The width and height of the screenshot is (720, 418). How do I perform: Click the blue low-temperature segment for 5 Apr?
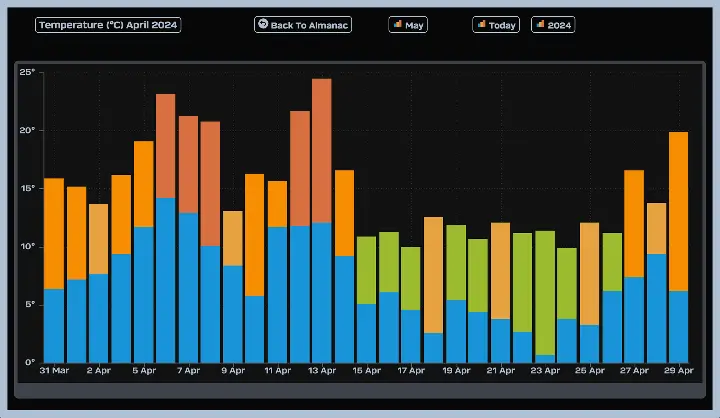tap(143, 294)
